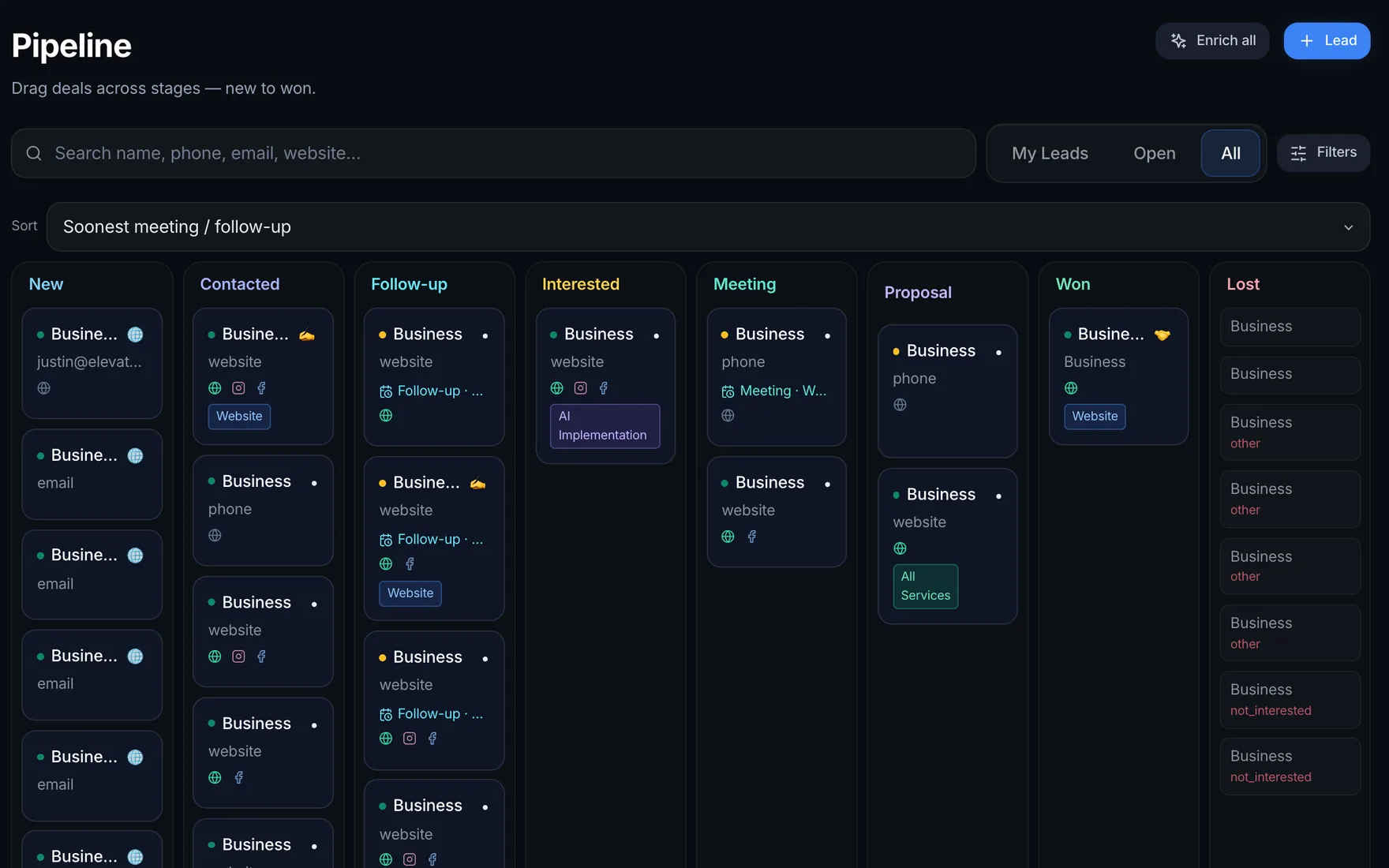Open Facebook icon on the Interested column card

(604, 387)
